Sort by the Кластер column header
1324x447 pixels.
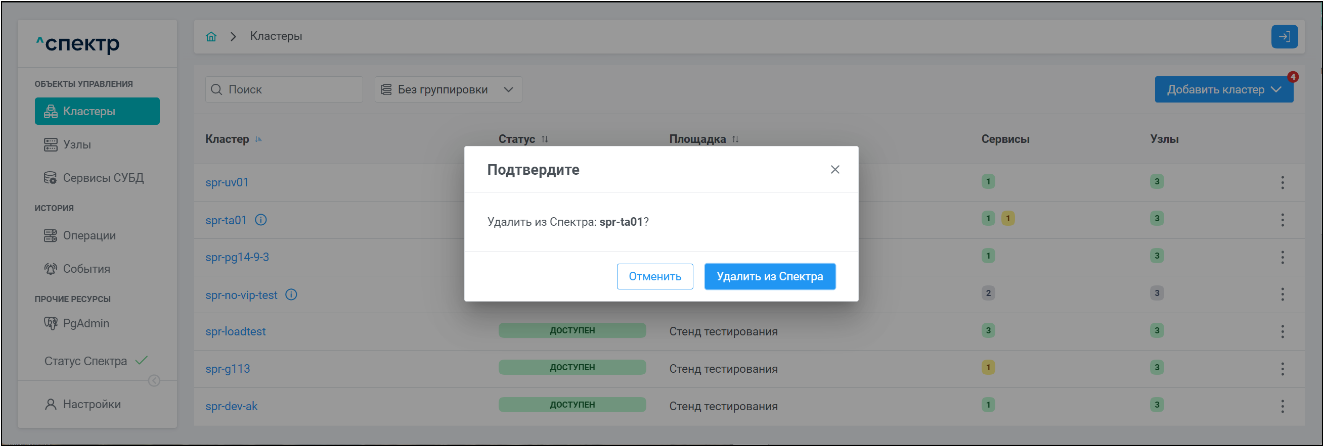click(227, 139)
